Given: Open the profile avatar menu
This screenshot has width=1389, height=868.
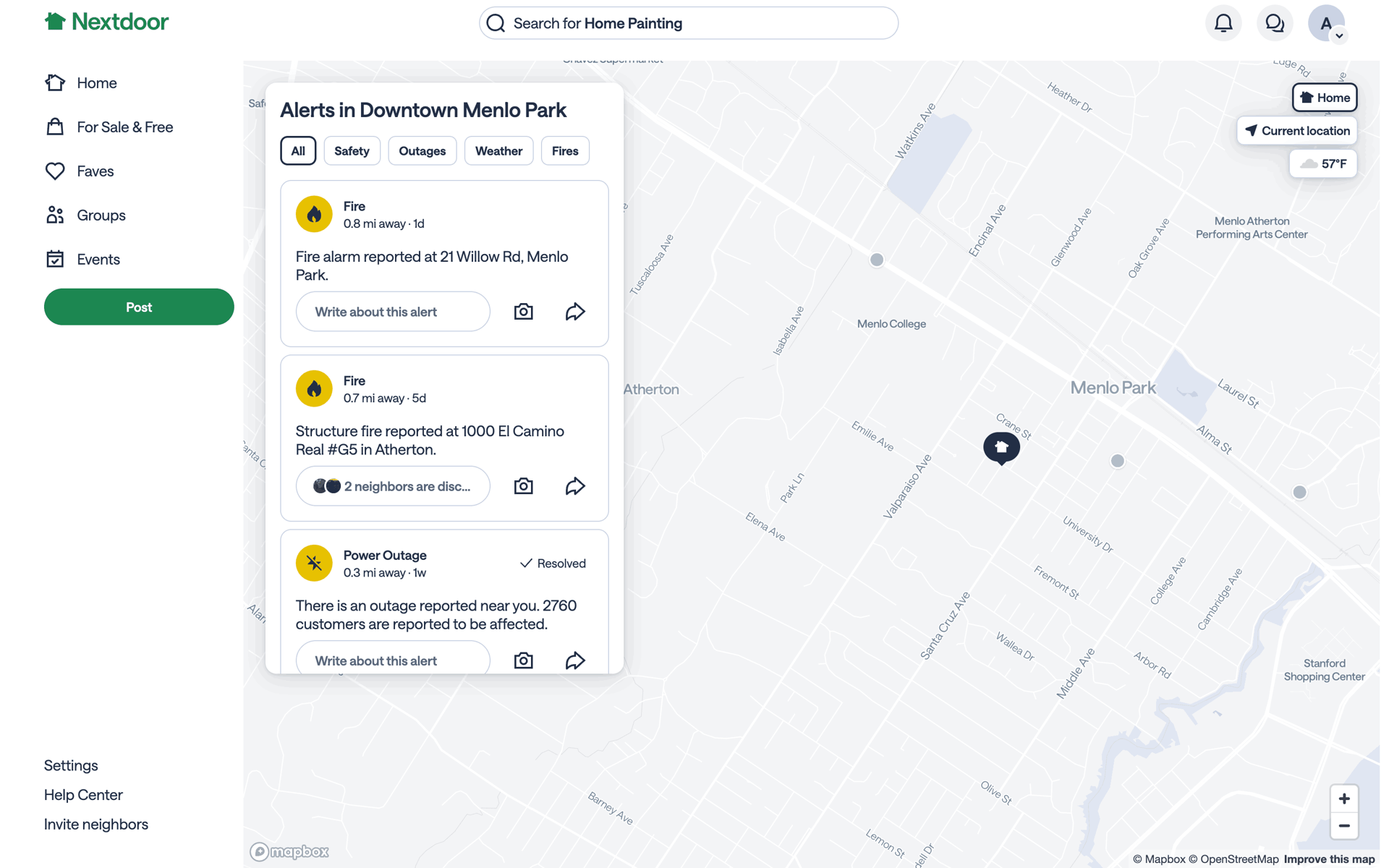Looking at the screenshot, I should click(1327, 23).
